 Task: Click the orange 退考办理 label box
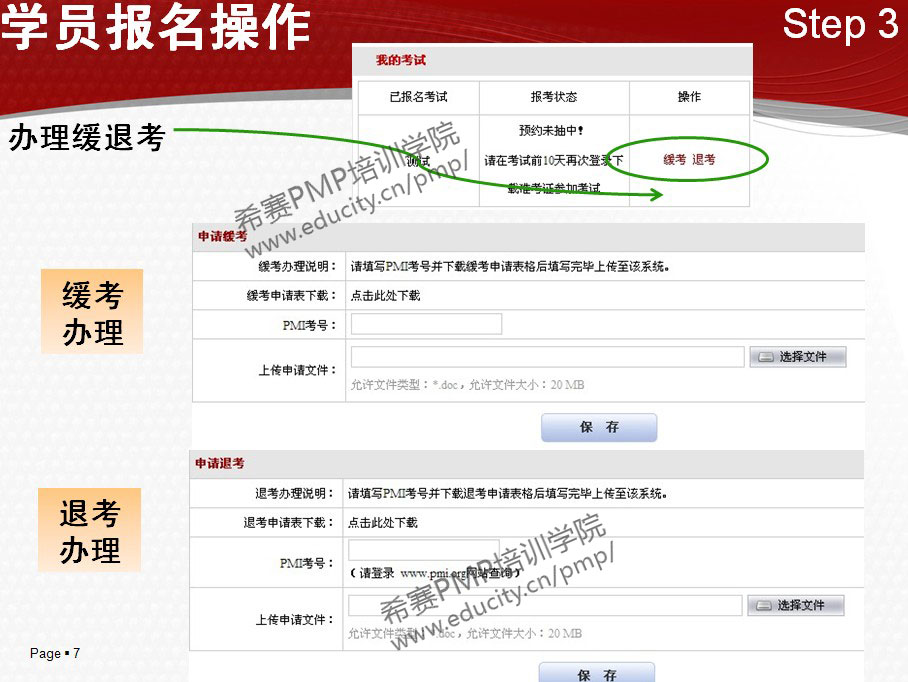tap(90, 530)
